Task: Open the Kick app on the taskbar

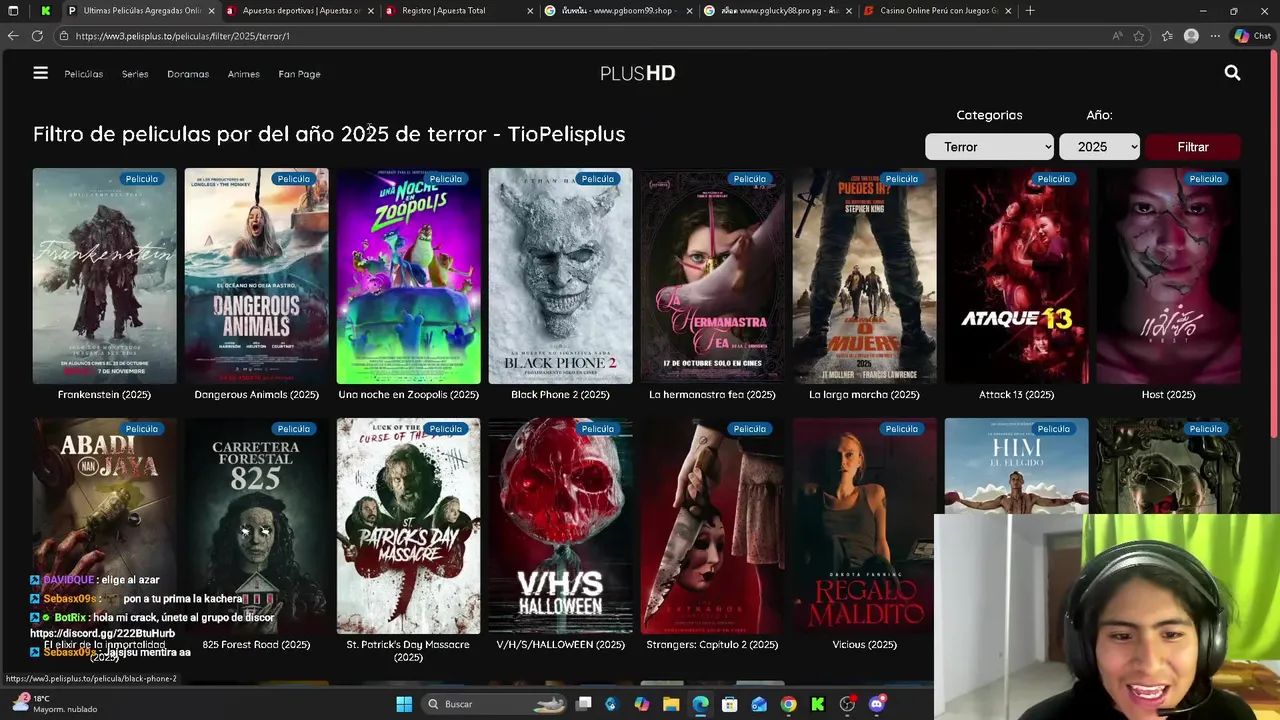Action: 818,704
